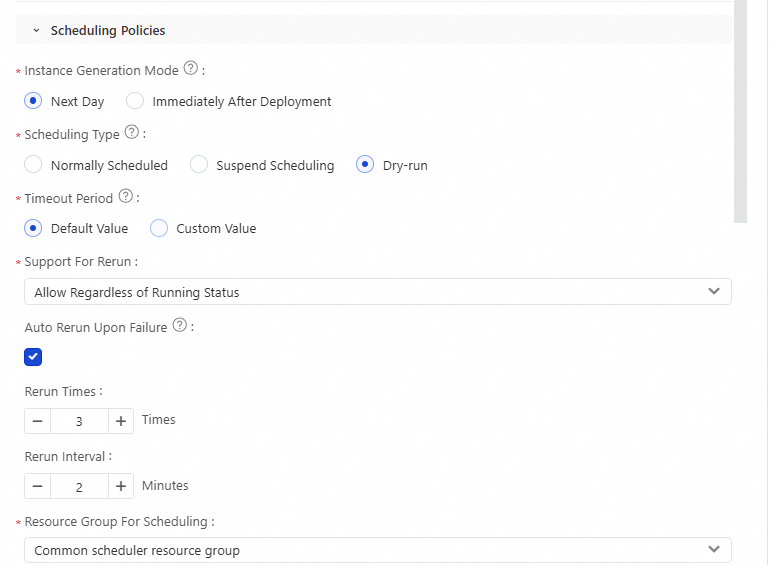This screenshot has width=769, height=565.
Task: Decrease Rerun Times with minus button
Action: [37, 421]
